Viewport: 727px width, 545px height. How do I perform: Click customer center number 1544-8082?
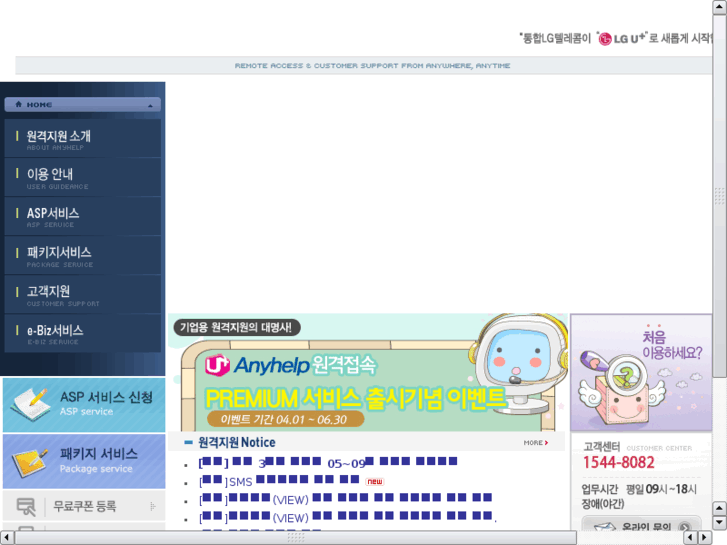pos(619,462)
